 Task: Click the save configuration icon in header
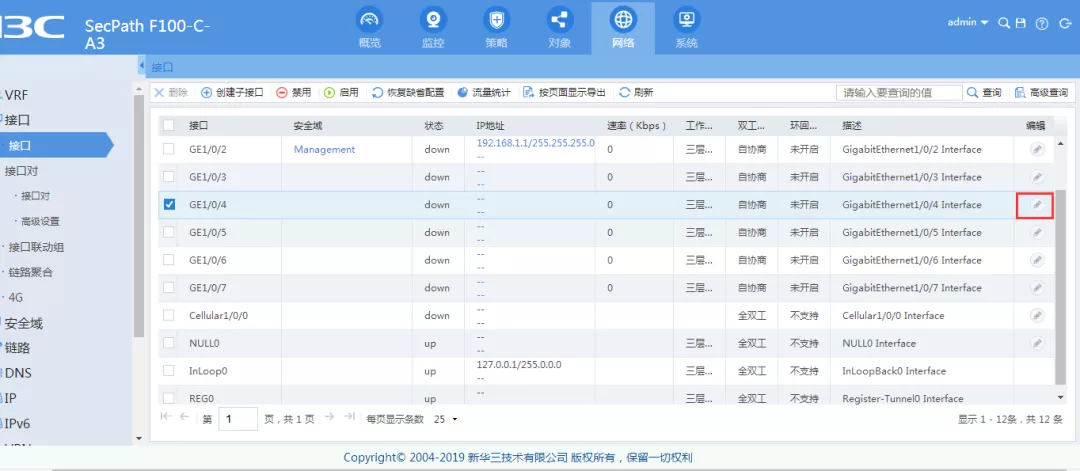pyautogui.click(x=1021, y=23)
